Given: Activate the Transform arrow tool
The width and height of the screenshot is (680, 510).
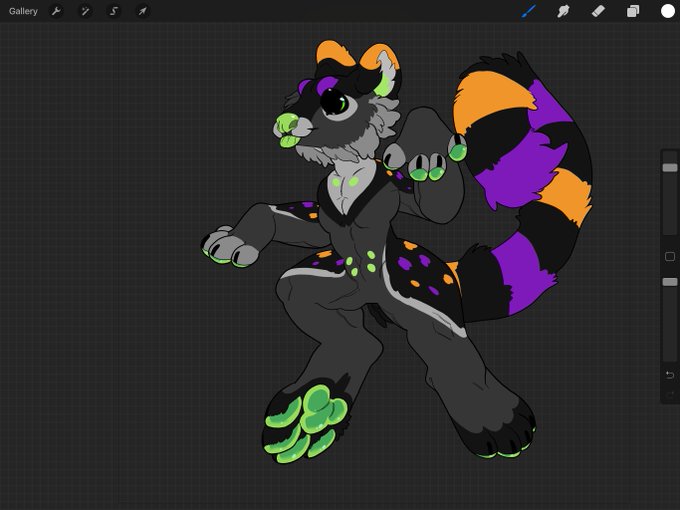Looking at the screenshot, I should click(142, 11).
